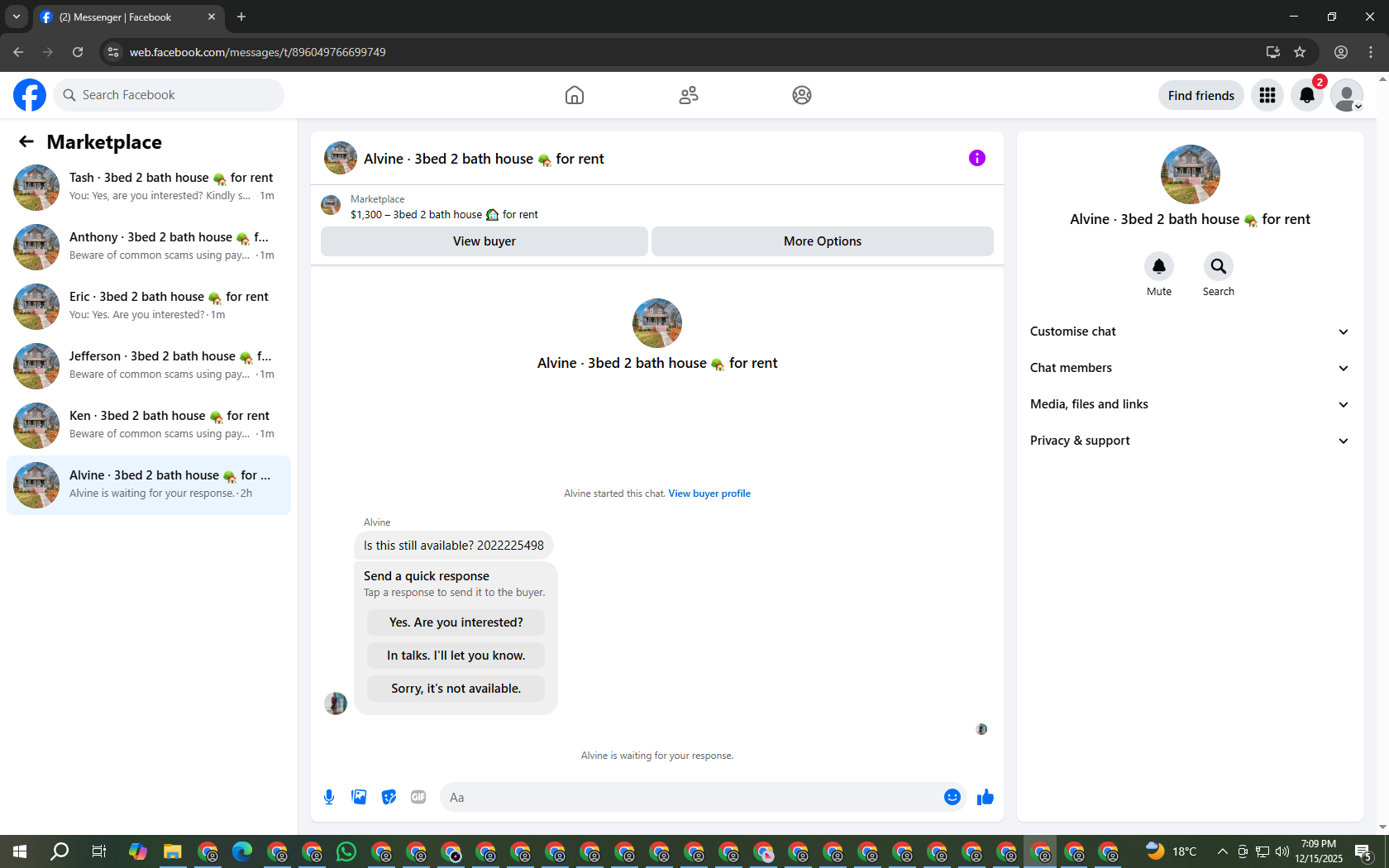Image resolution: width=1389 pixels, height=868 pixels.
Task: View site information icon in address bar
Action: coord(113,52)
